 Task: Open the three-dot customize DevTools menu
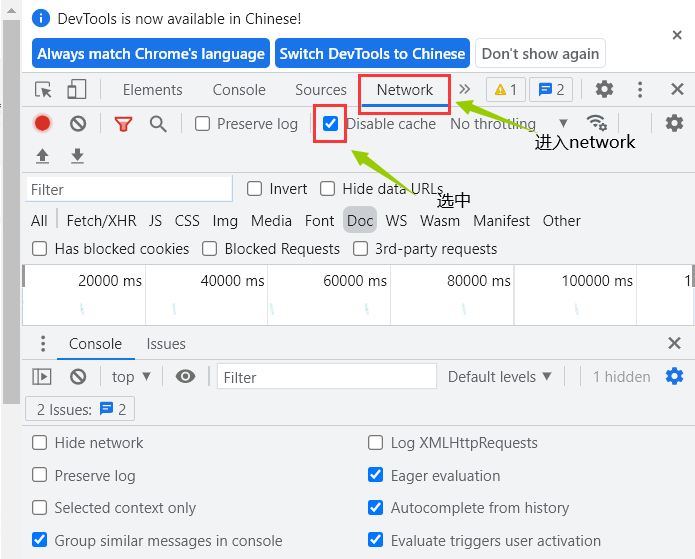pos(640,90)
